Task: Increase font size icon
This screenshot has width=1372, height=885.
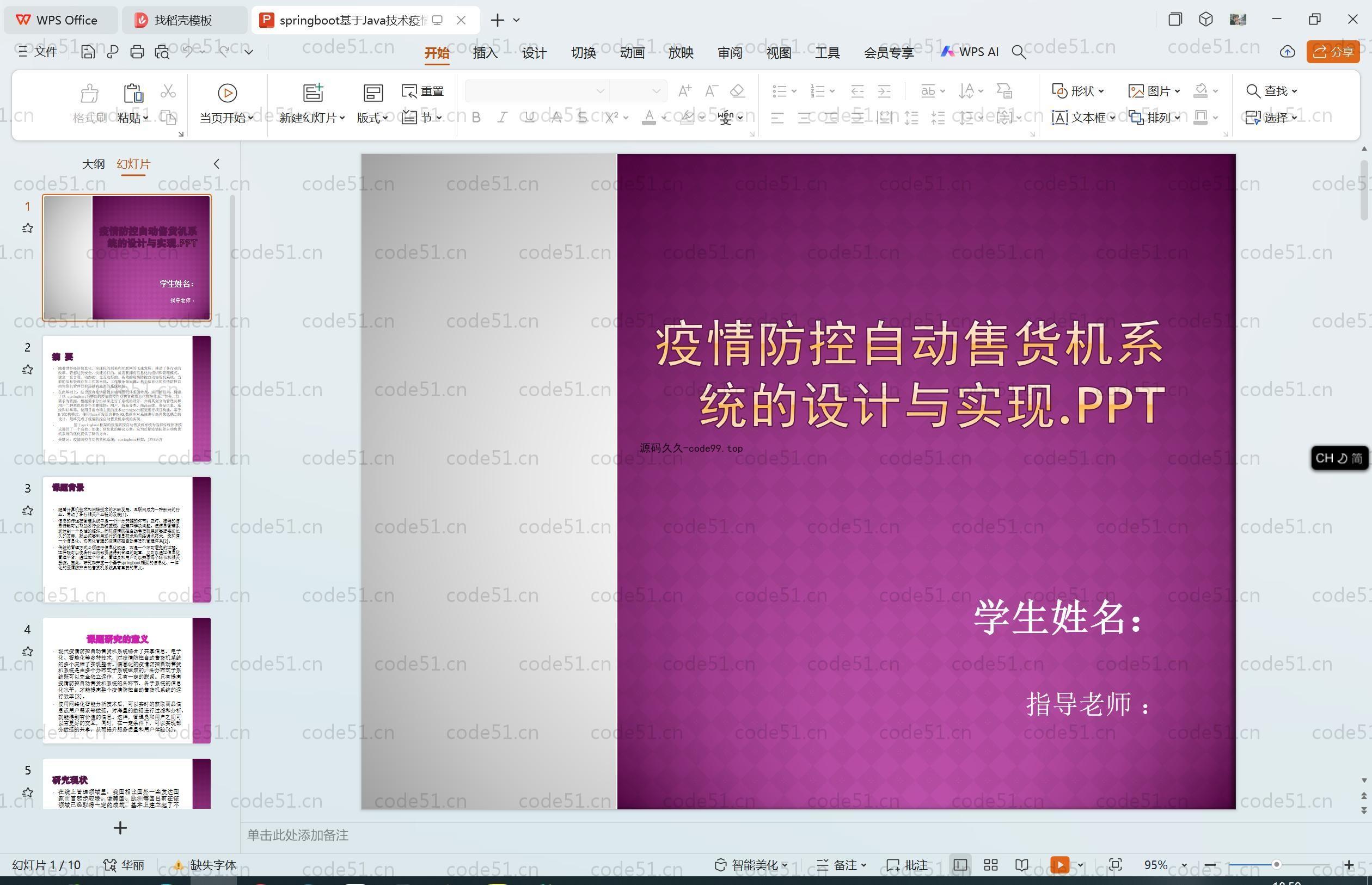Action: coord(684,91)
